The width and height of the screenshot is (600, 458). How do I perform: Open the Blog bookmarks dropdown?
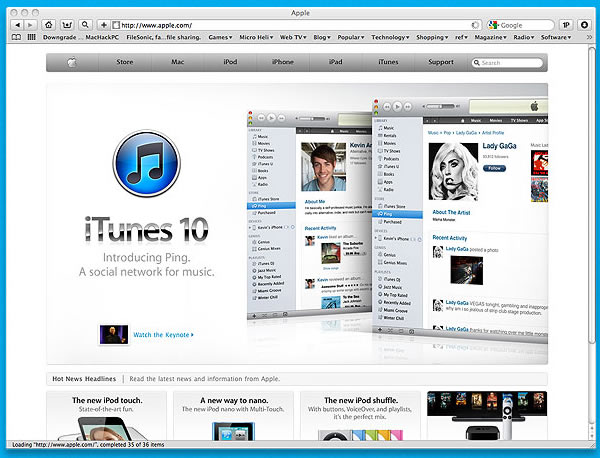(322, 37)
